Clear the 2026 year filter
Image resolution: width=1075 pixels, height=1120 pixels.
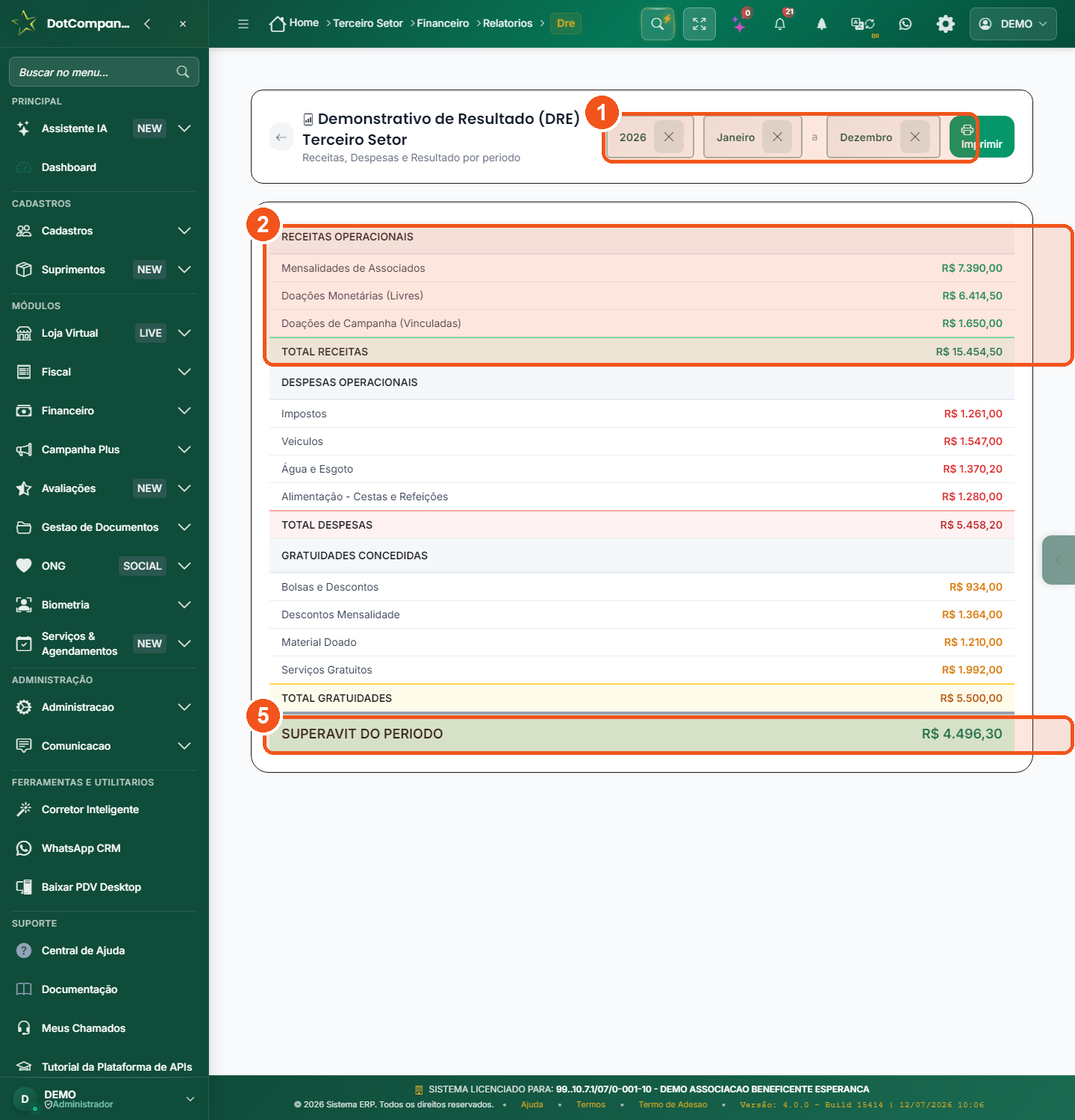669,137
